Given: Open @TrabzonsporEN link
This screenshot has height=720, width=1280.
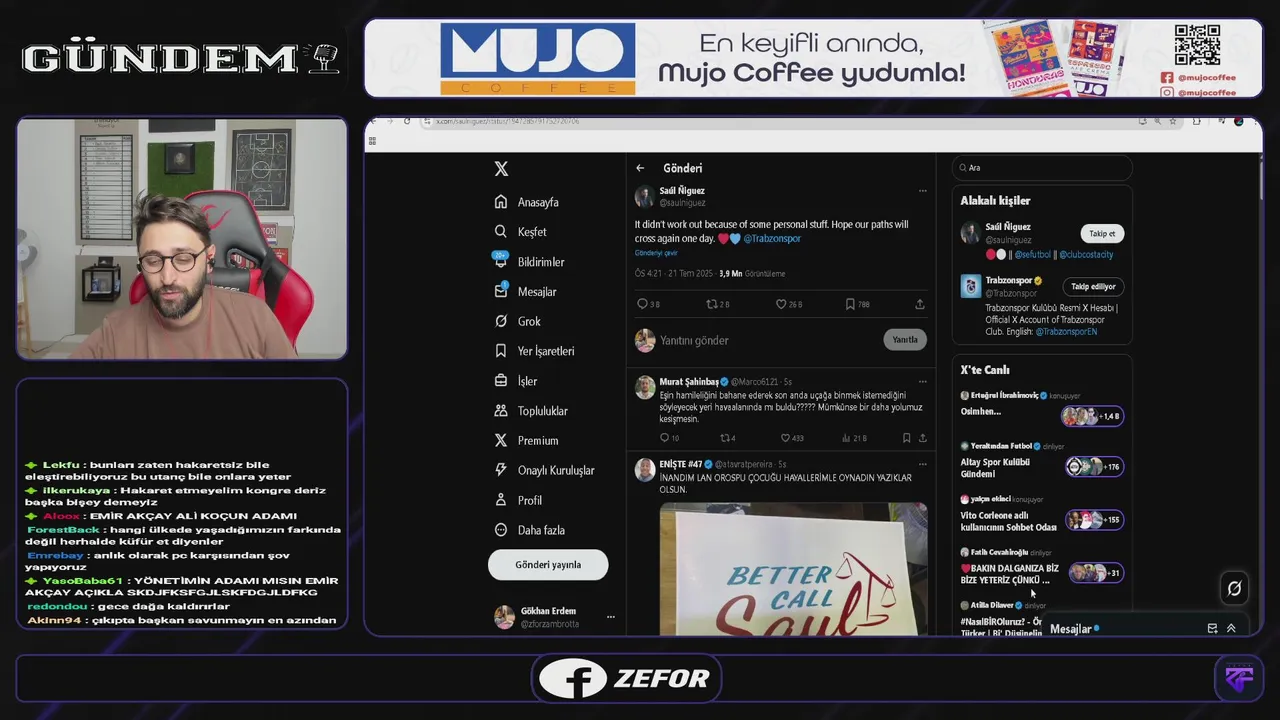Looking at the screenshot, I should pyautogui.click(x=1066, y=331).
